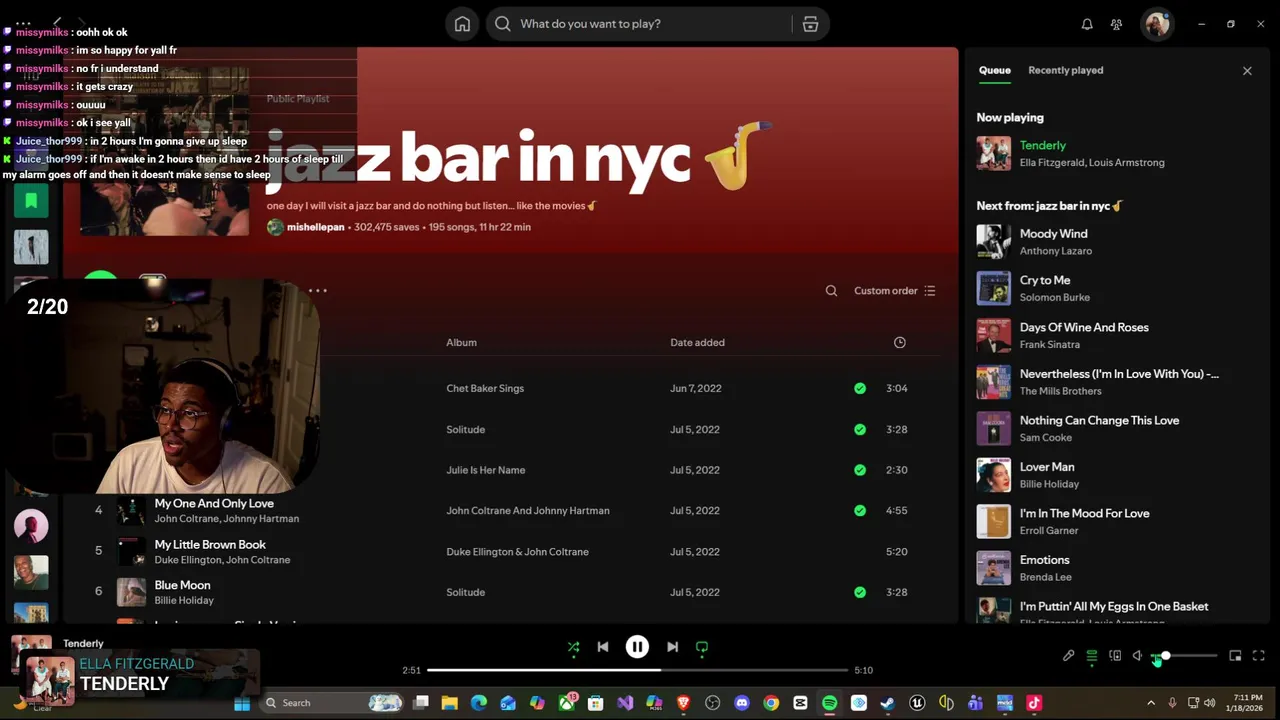Select the Queue tab
This screenshot has height=720, width=1280.
(994, 70)
